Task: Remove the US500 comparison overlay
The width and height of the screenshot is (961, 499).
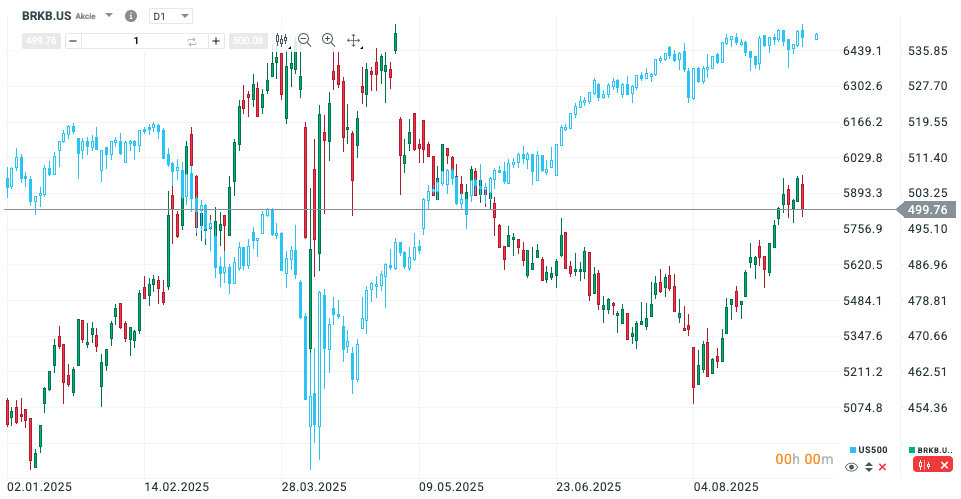Action: tap(882, 467)
